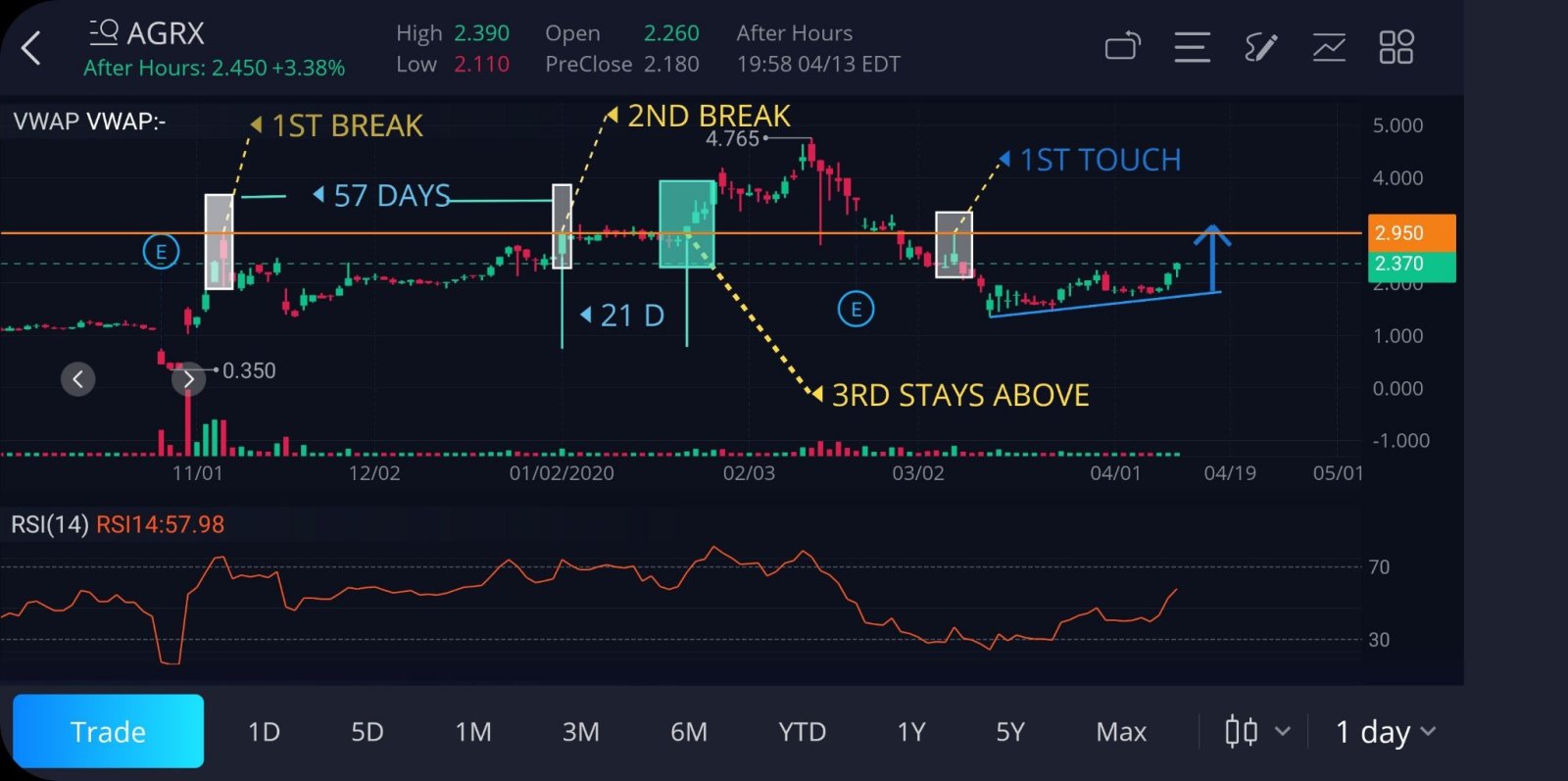Go back using the top-left arrow
Viewport: 1568px width, 781px height.
coord(31,47)
